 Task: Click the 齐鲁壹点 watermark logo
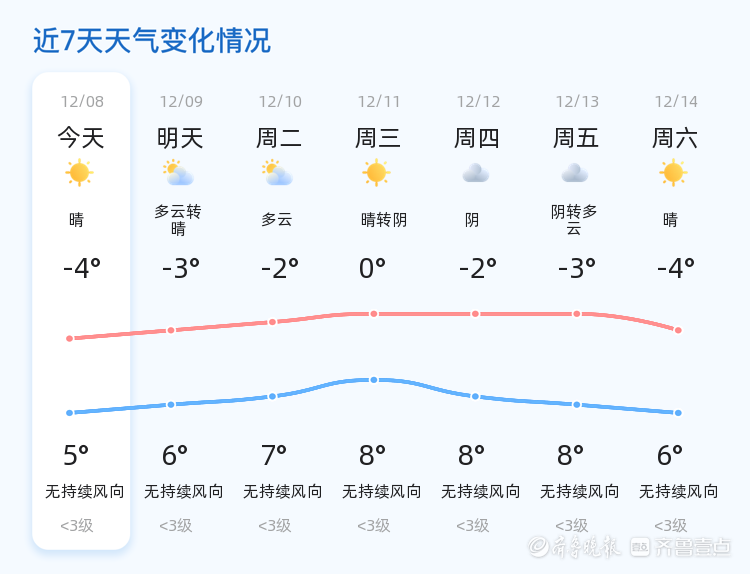(693, 547)
